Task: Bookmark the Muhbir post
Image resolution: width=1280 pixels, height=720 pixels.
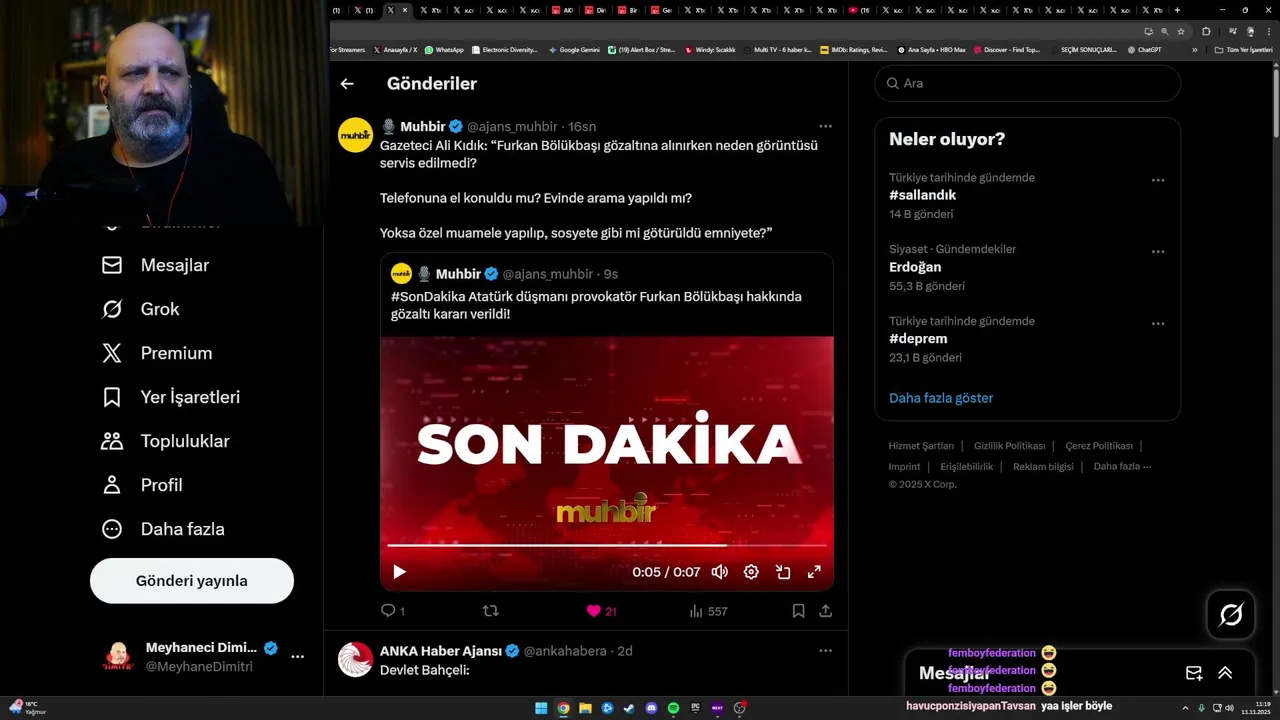Action: (x=798, y=610)
